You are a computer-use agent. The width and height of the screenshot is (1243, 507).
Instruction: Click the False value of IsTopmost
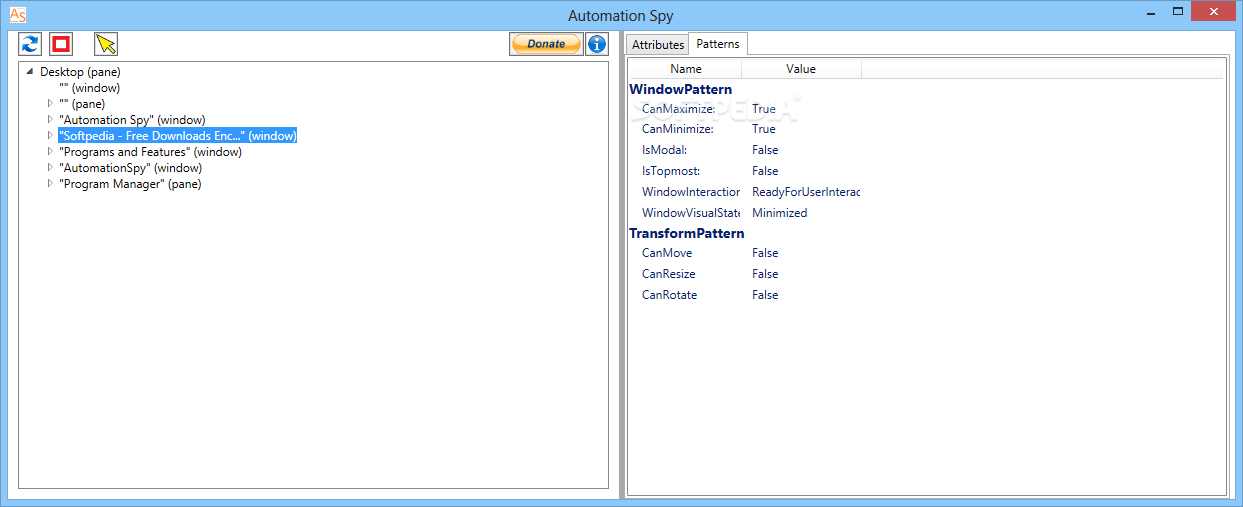click(x=765, y=171)
